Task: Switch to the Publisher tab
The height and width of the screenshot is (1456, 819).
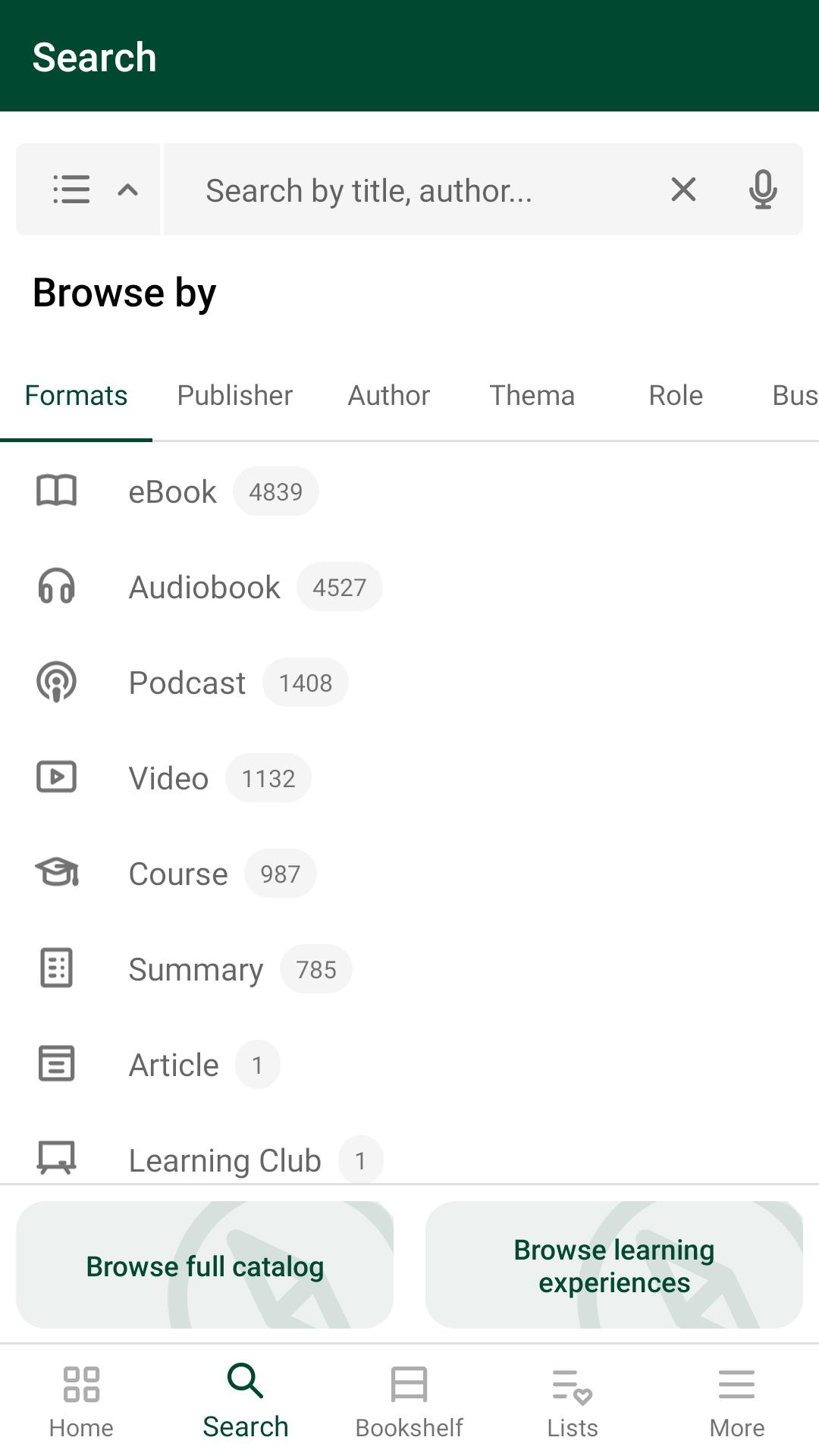Action: tap(235, 395)
